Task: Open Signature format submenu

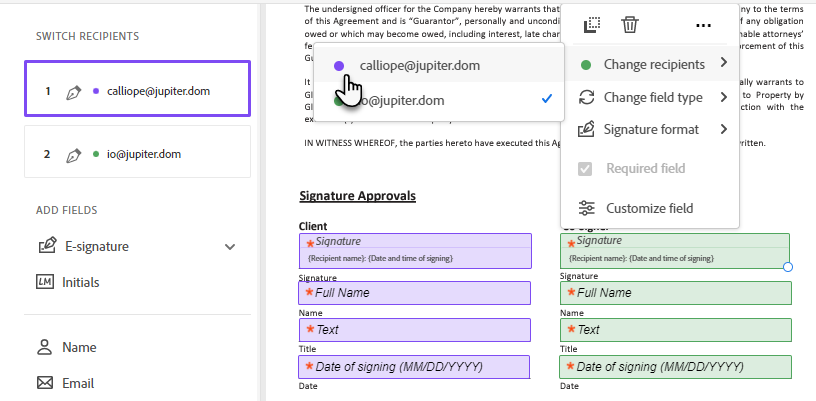Action: 650,130
